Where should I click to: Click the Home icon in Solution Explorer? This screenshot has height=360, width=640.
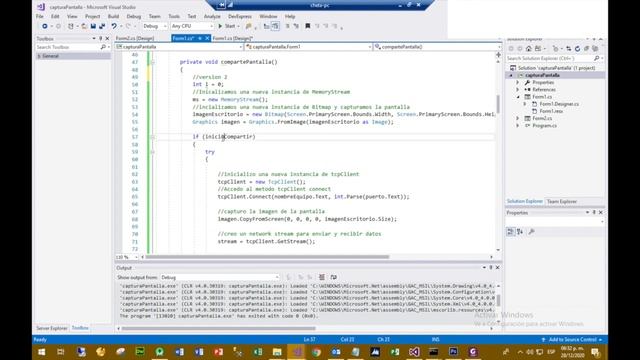pyautogui.click(x=529, y=49)
